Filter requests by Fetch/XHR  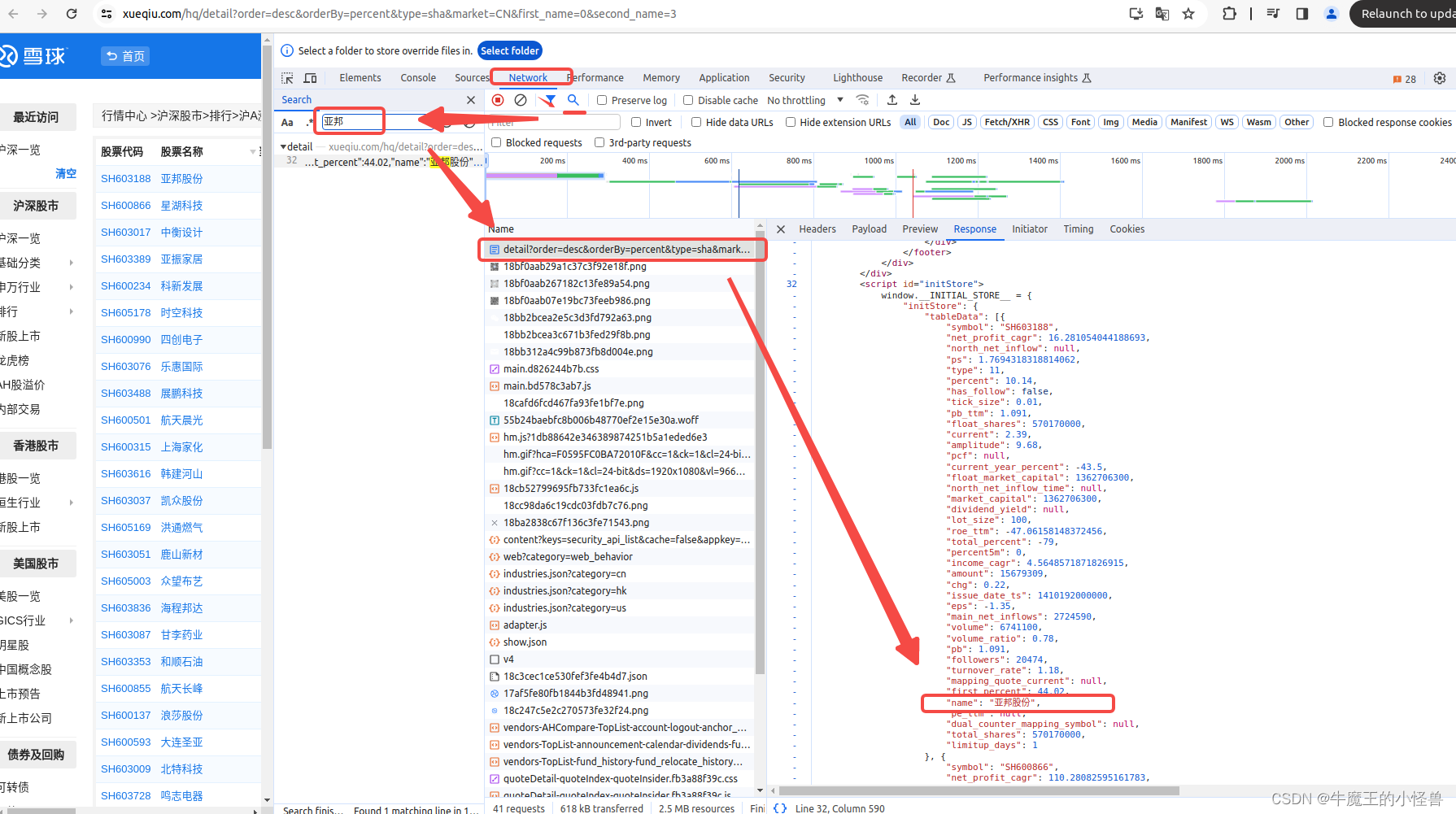click(1007, 122)
